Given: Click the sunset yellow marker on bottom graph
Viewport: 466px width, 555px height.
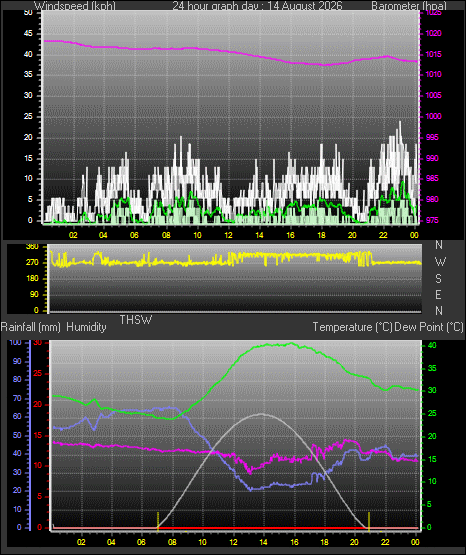Looking at the screenshot, I should 369,521.
